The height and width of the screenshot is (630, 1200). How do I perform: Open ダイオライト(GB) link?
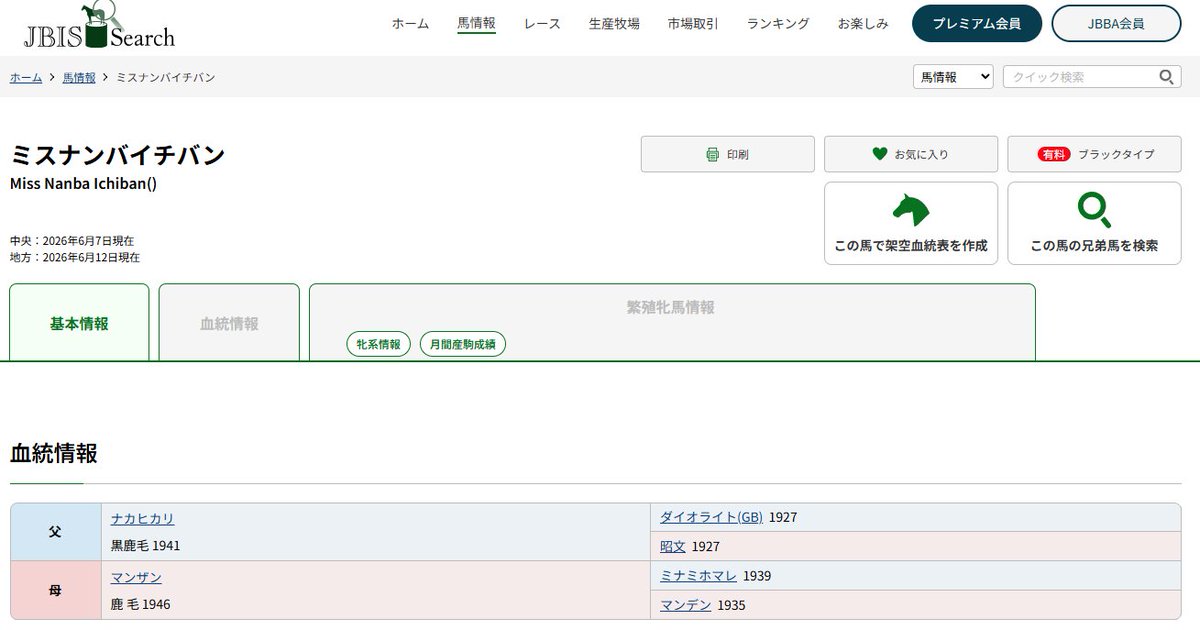coord(711,517)
